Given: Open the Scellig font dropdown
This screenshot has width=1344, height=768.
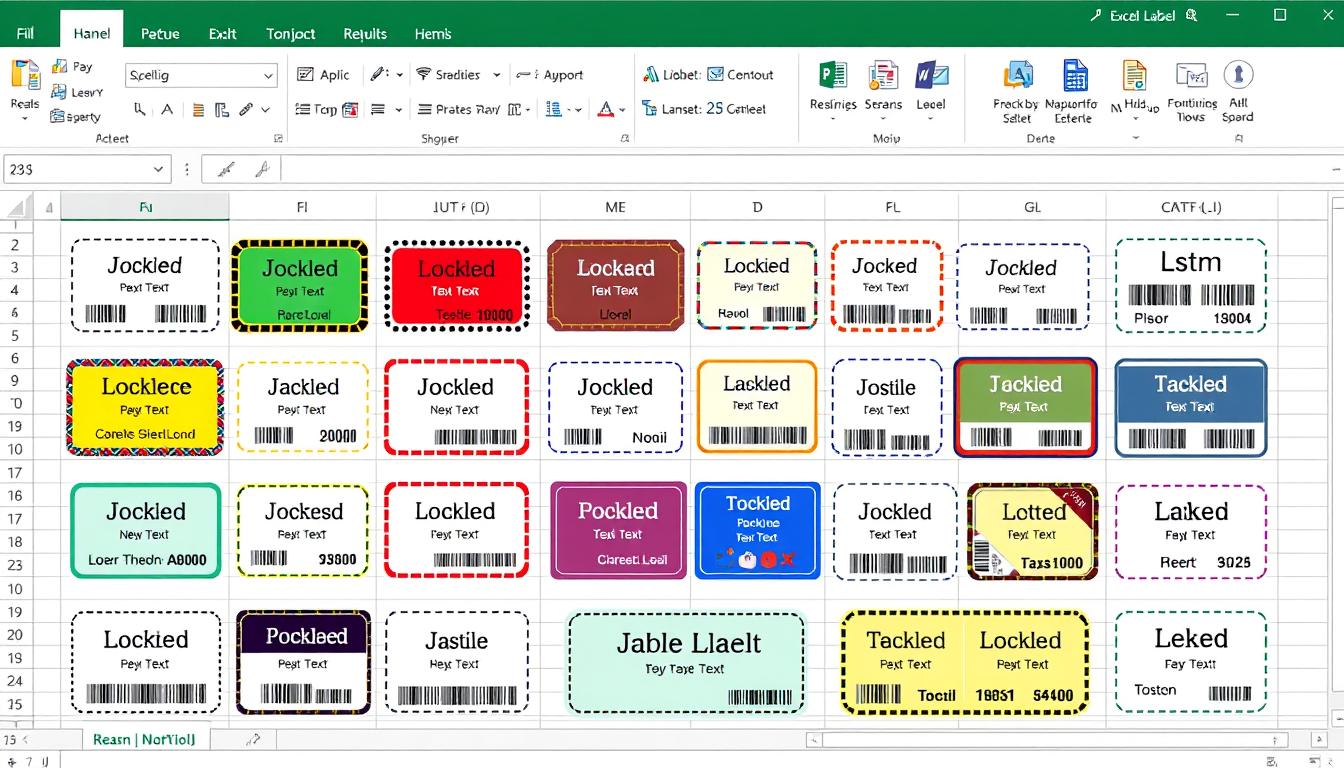Looking at the screenshot, I should pyautogui.click(x=268, y=76).
